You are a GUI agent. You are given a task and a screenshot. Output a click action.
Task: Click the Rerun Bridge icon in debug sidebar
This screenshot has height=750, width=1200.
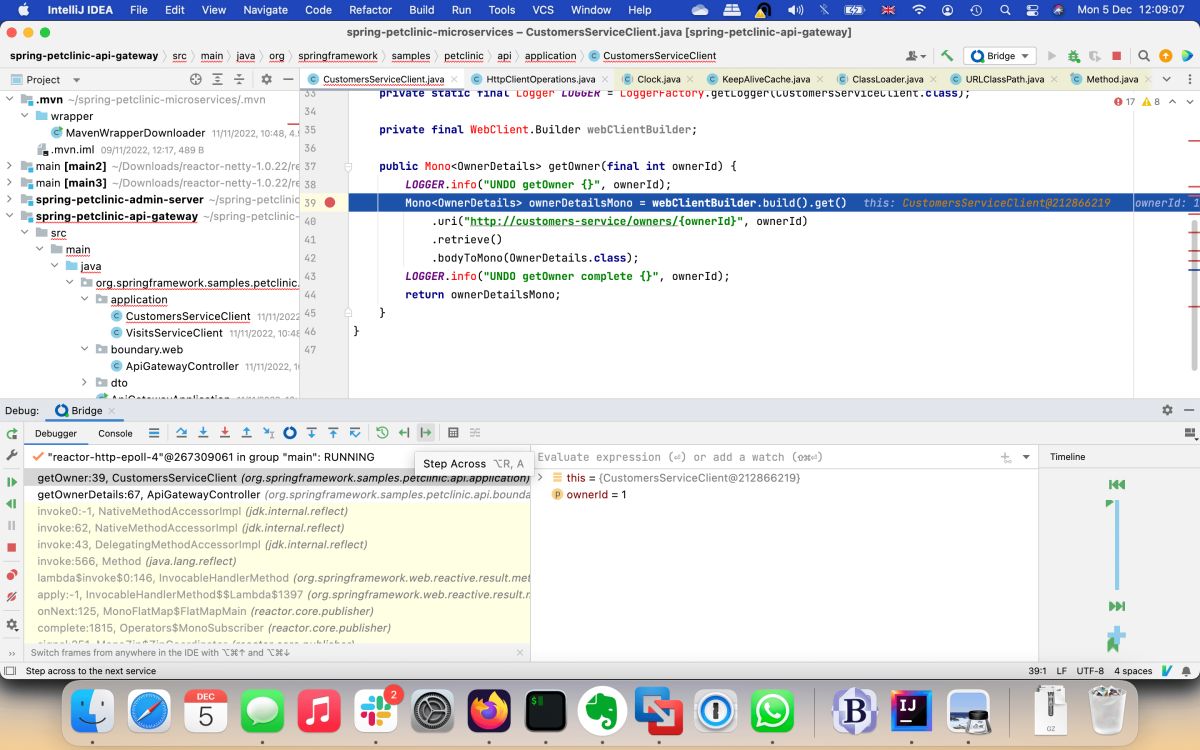pos(12,434)
